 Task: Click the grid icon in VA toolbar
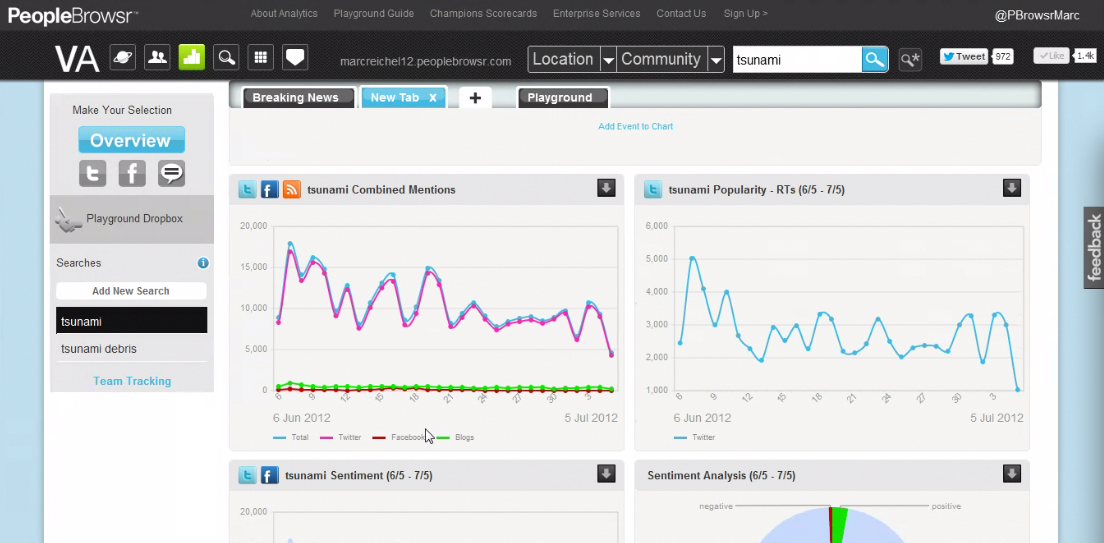coord(260,58)
